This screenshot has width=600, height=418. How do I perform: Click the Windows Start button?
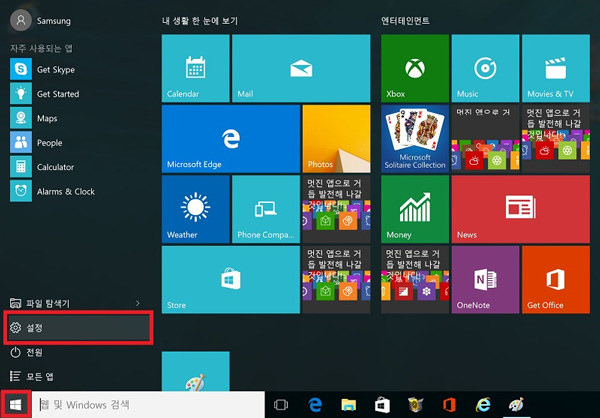(x=15, y=404)
